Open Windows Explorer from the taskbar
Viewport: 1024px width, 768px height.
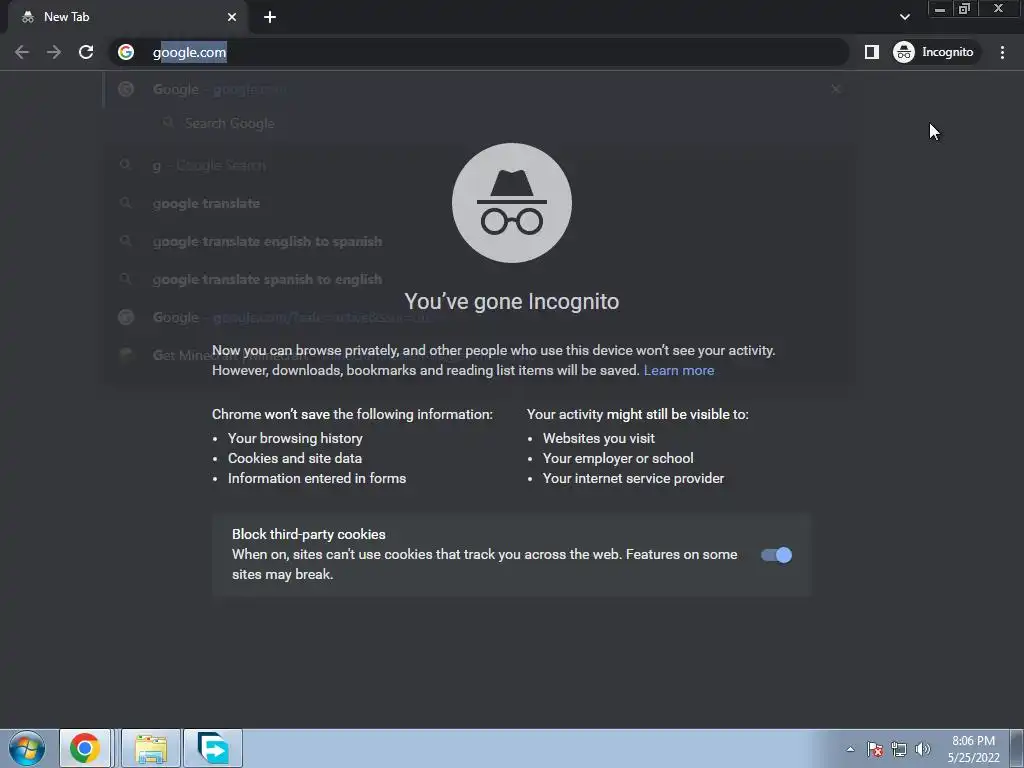coord(151,748)
